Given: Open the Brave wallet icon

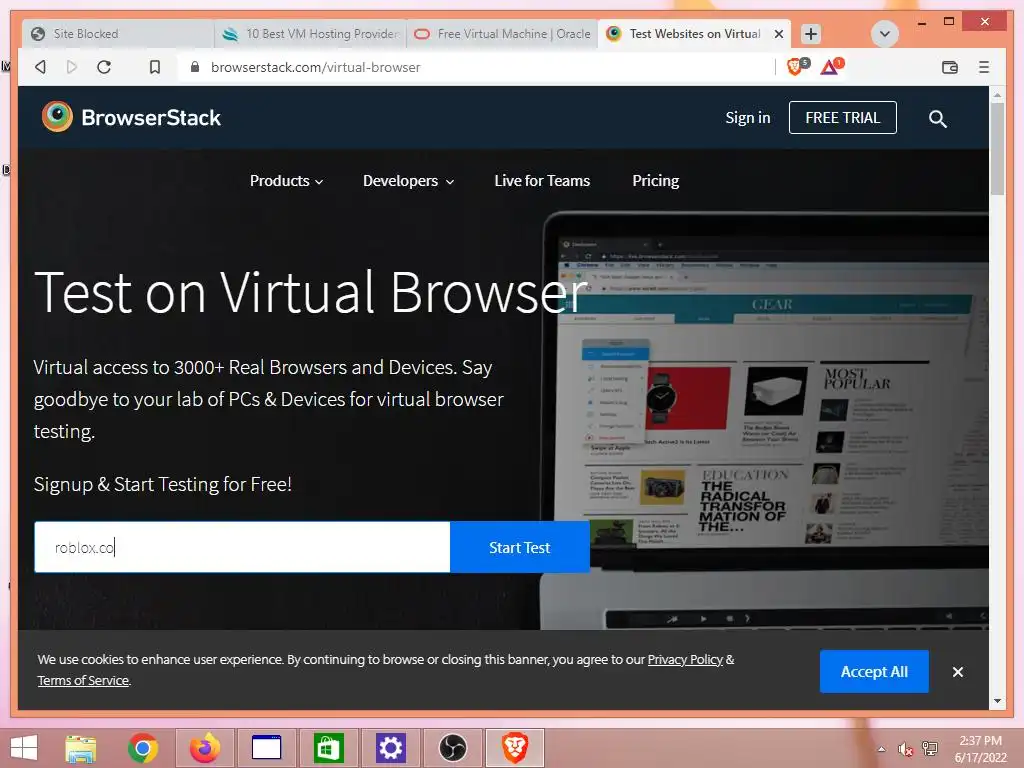Looking at the screenshot, I should point(950,67).
